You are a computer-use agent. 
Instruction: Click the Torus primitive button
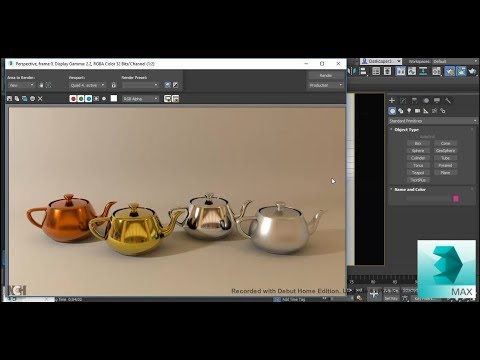[418, 165]
